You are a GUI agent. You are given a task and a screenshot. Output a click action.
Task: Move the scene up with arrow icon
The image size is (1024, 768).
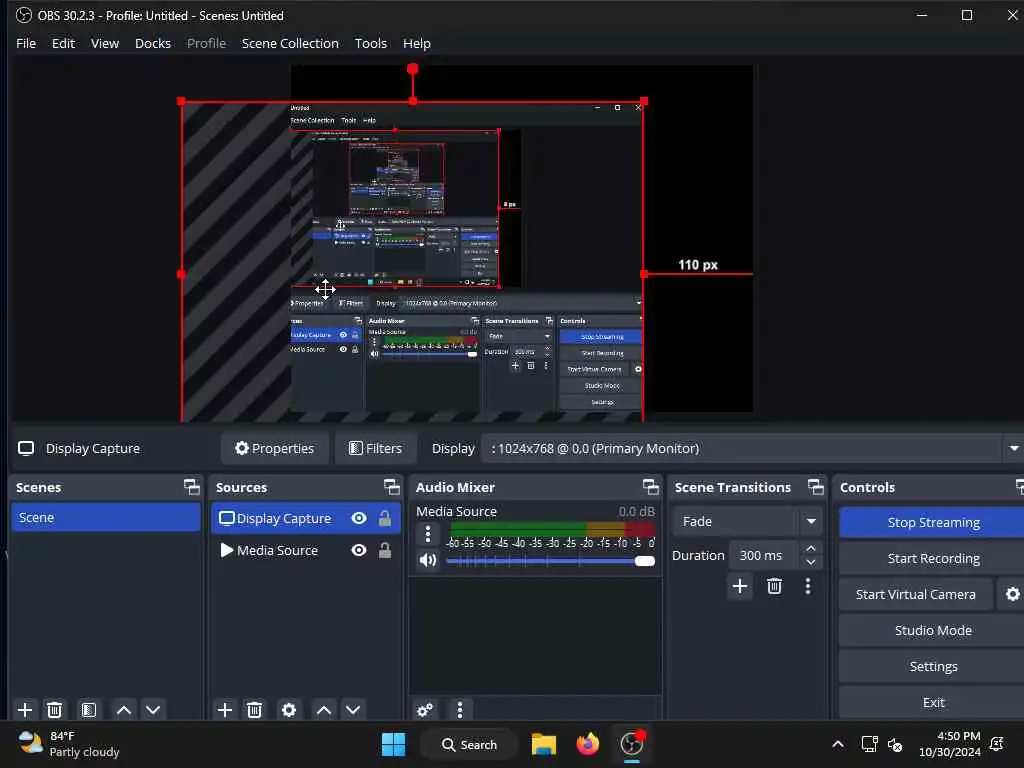coord(124,710)
